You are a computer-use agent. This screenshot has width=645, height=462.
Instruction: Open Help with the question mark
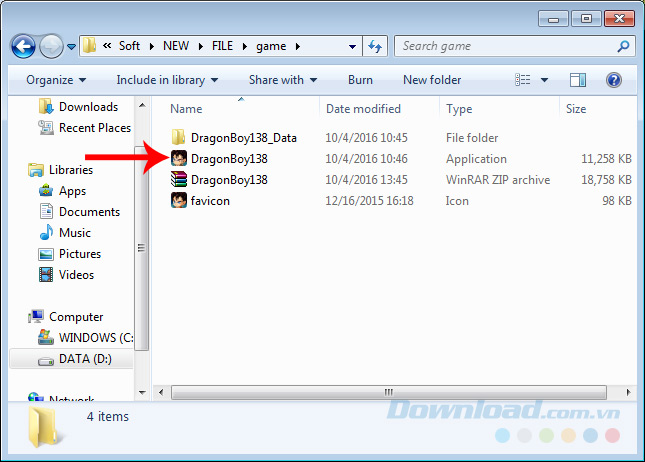614,80
